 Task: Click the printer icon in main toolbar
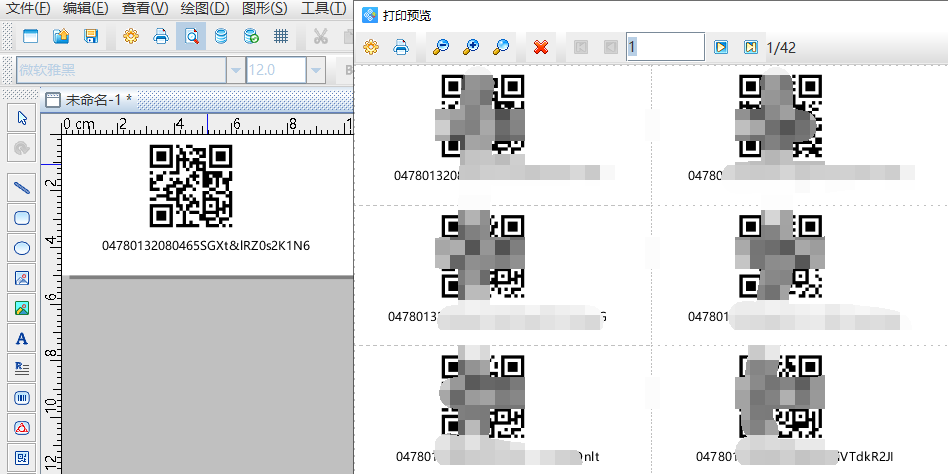click(x=161, y=36)
